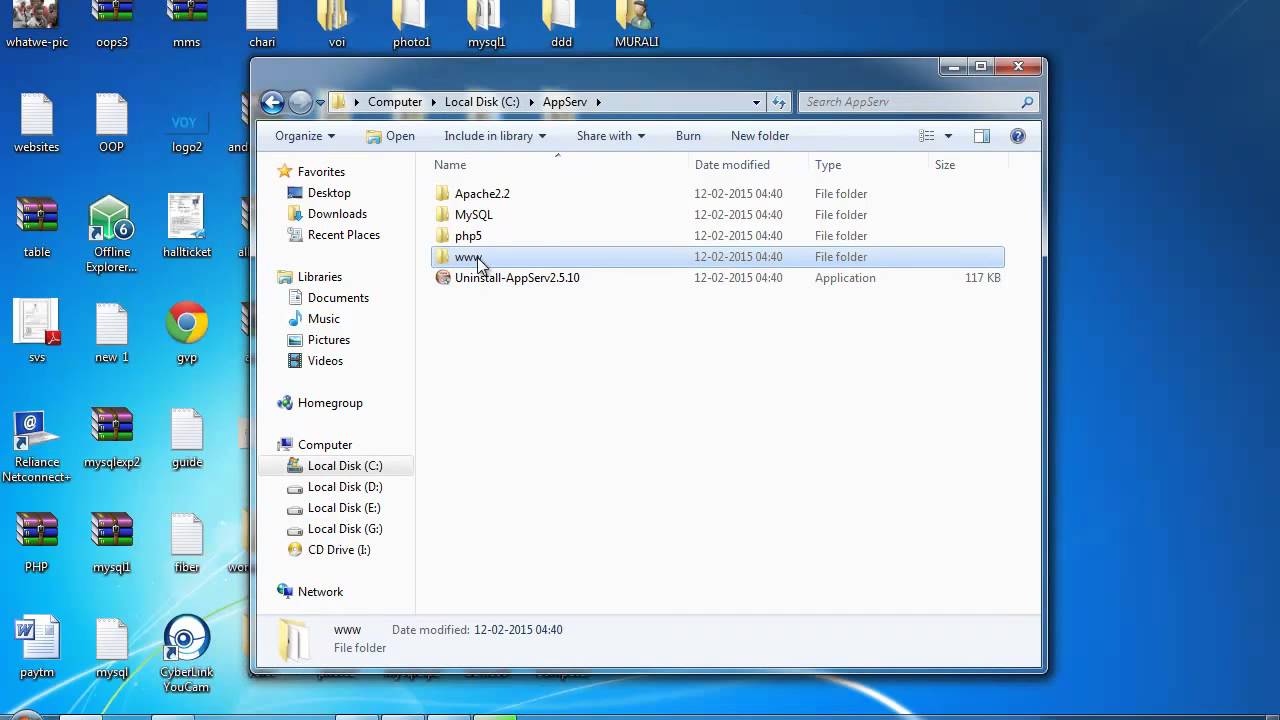
Task: Open the Pictures library
Action: (328, 340)
